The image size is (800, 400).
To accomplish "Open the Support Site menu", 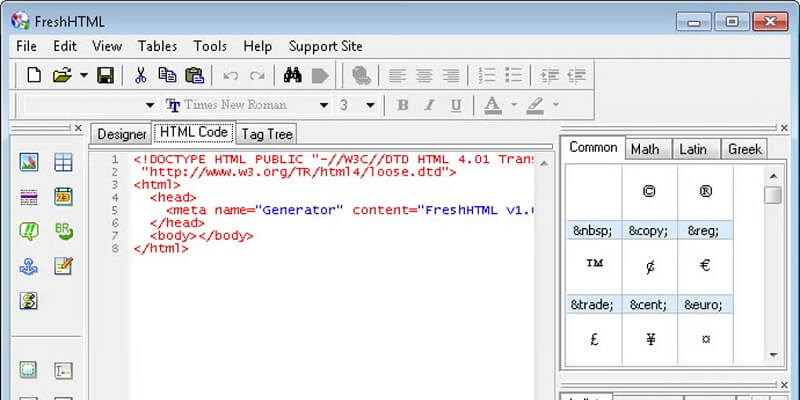I will click(326, 46).
